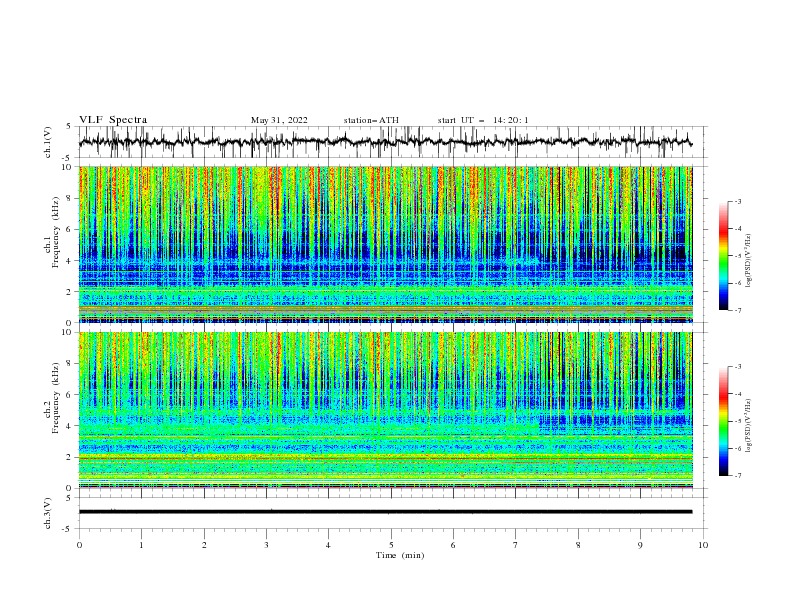Click time axis tick label '9'
Image resolution: width=792 pixels, height=612 pixels.
click(640, 545)
